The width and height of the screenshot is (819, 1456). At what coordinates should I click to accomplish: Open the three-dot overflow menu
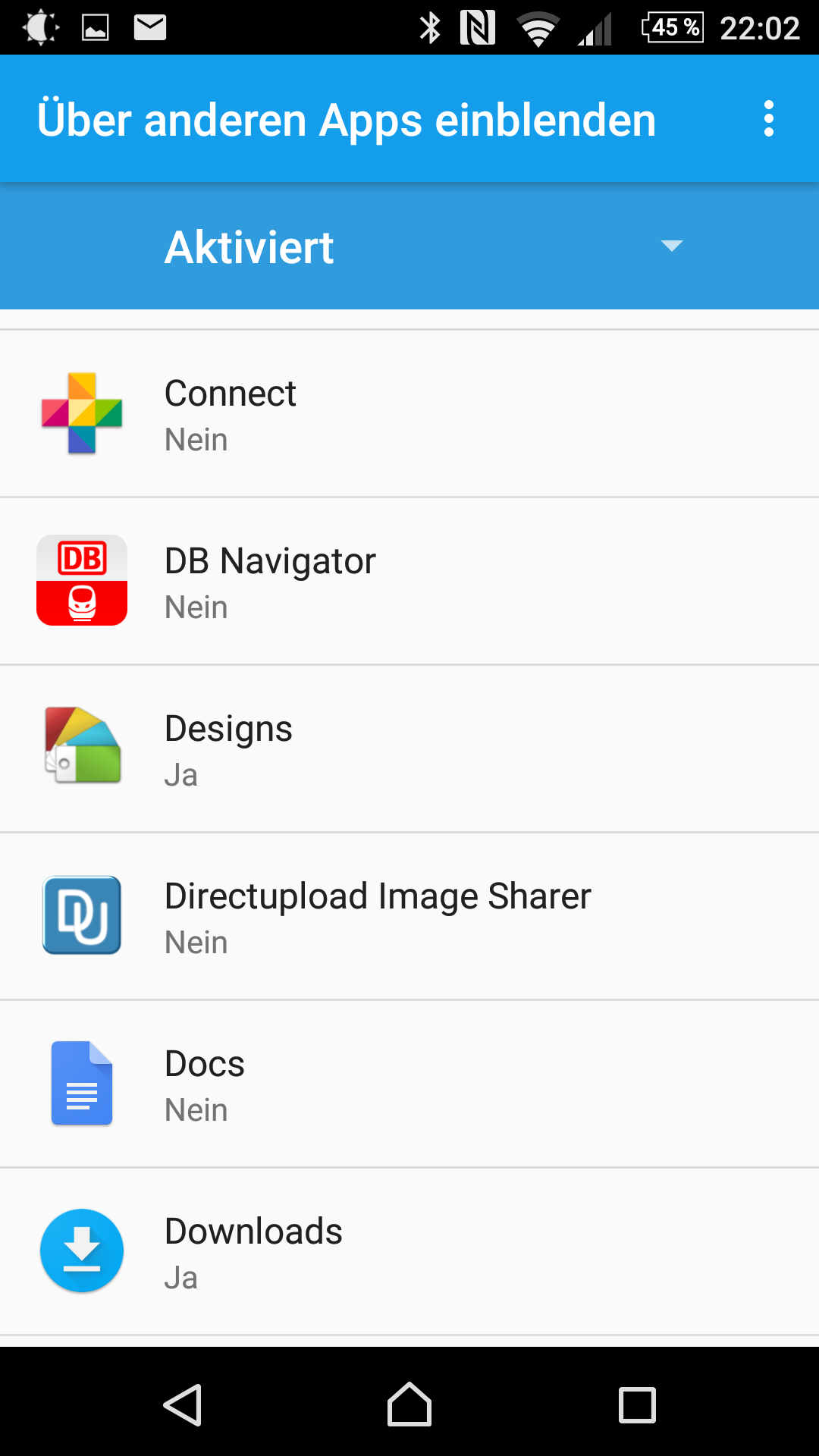(769, 119)
